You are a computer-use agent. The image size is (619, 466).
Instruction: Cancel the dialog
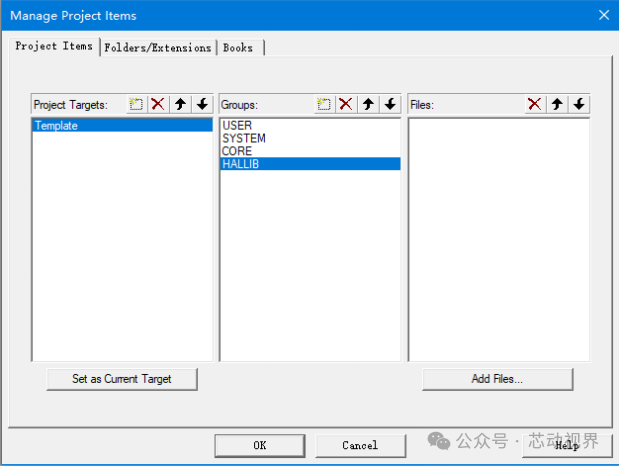click(x=360, y=445)
